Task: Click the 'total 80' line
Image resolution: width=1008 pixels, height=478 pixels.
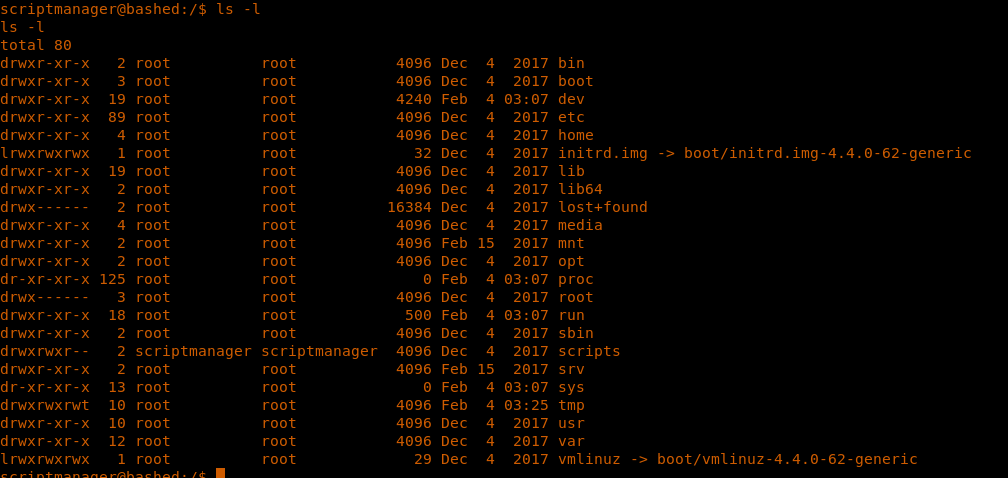Action: pos(36,45)
